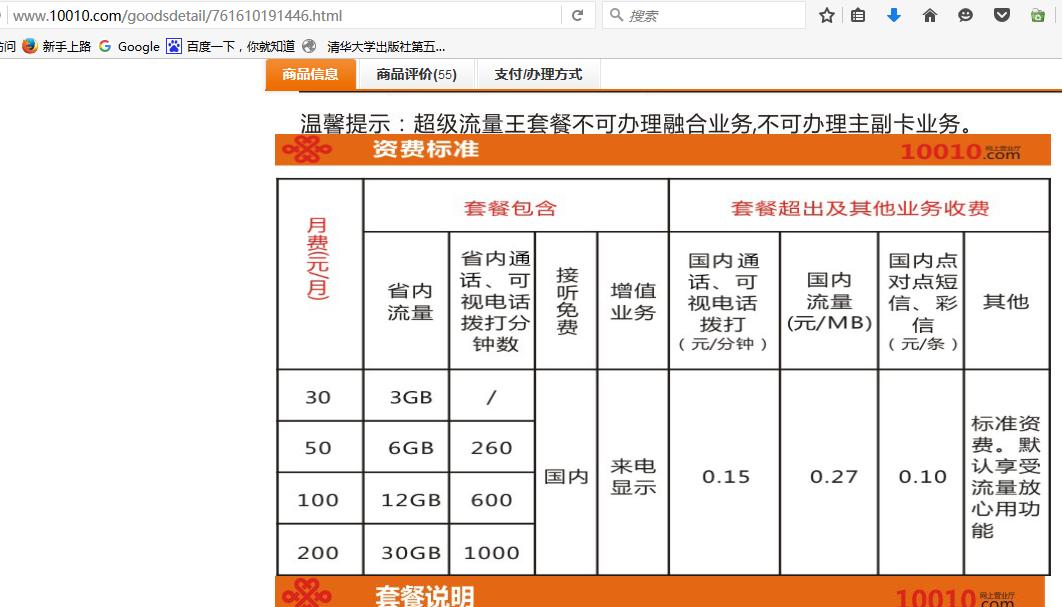Start Firefox Hello with the smiley icon
The image size is (1062, 607).
coord(965,15)
